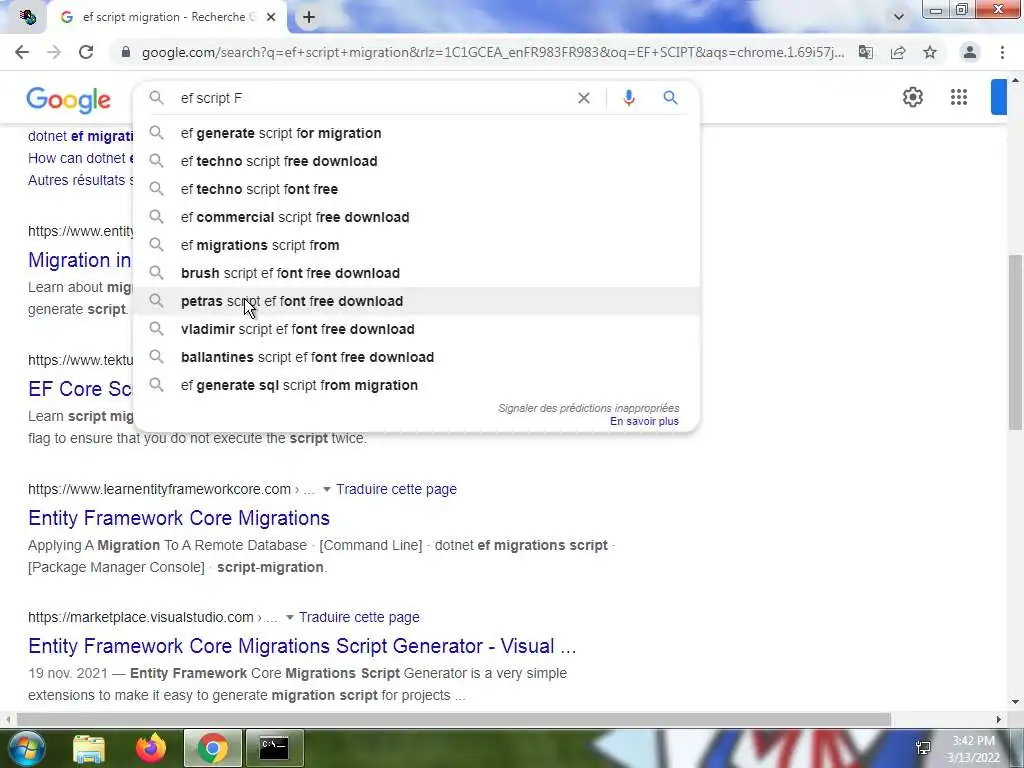Choose suggestion 'ballantines script ef font free download'
Image resolution: width=1024 pixels, height=768 pixels.
pyautogui.click(x=416, y=357)
